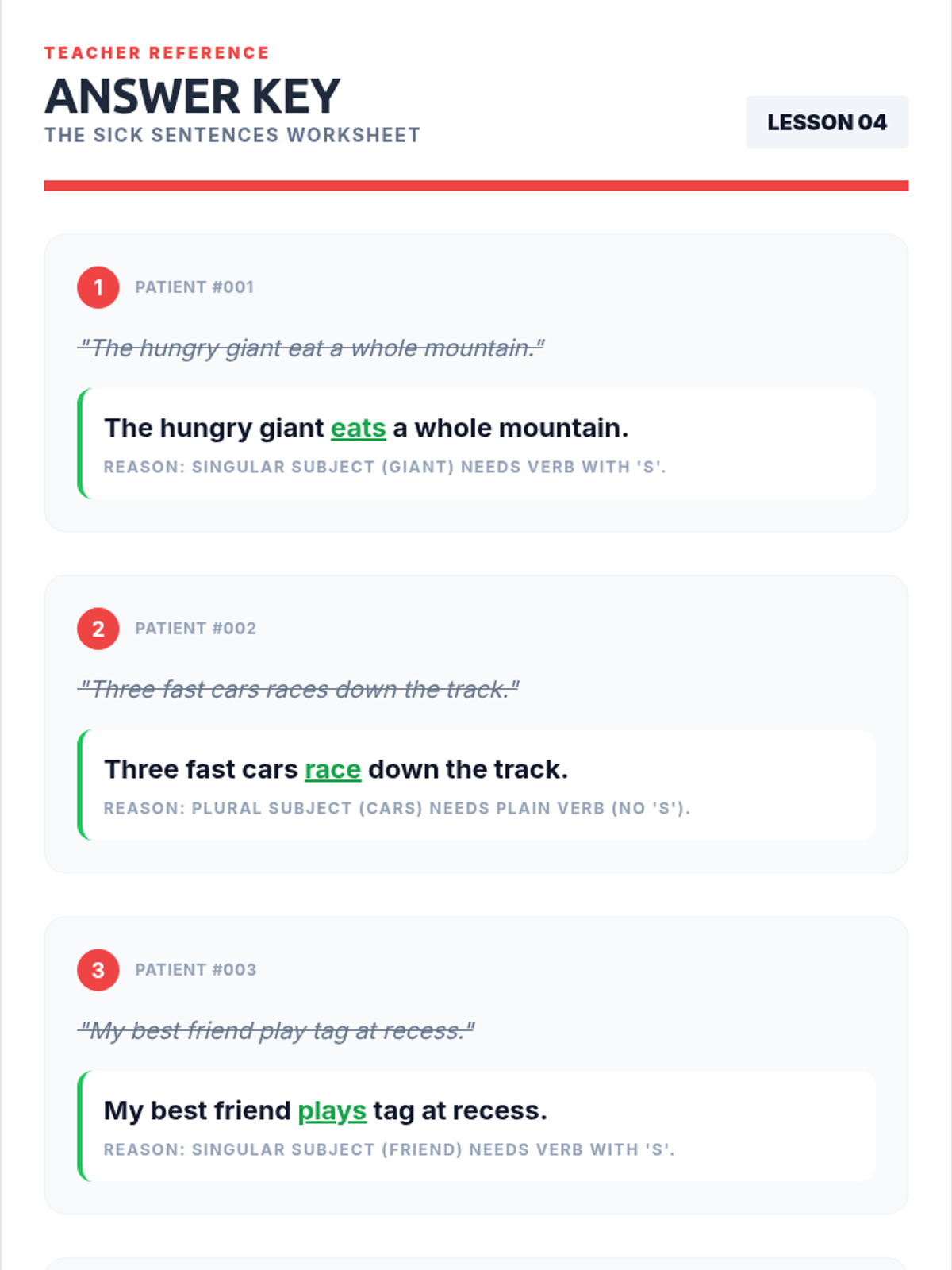This screenshot has width=952, height=1270.
Task: Click the PATIENT #003 label
Action: pyautogui.click(x=196, y=970)
